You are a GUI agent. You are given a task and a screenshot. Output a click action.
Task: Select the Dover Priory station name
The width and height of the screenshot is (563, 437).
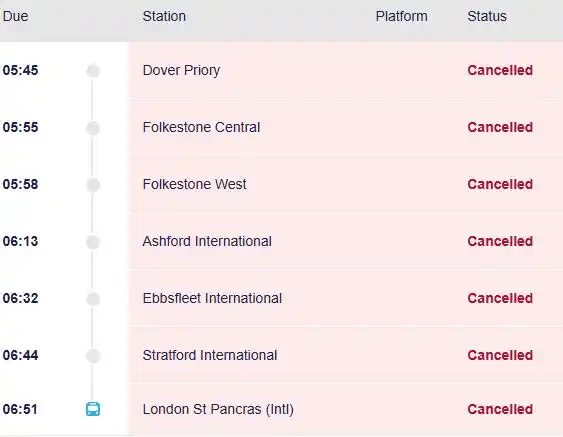181,70
